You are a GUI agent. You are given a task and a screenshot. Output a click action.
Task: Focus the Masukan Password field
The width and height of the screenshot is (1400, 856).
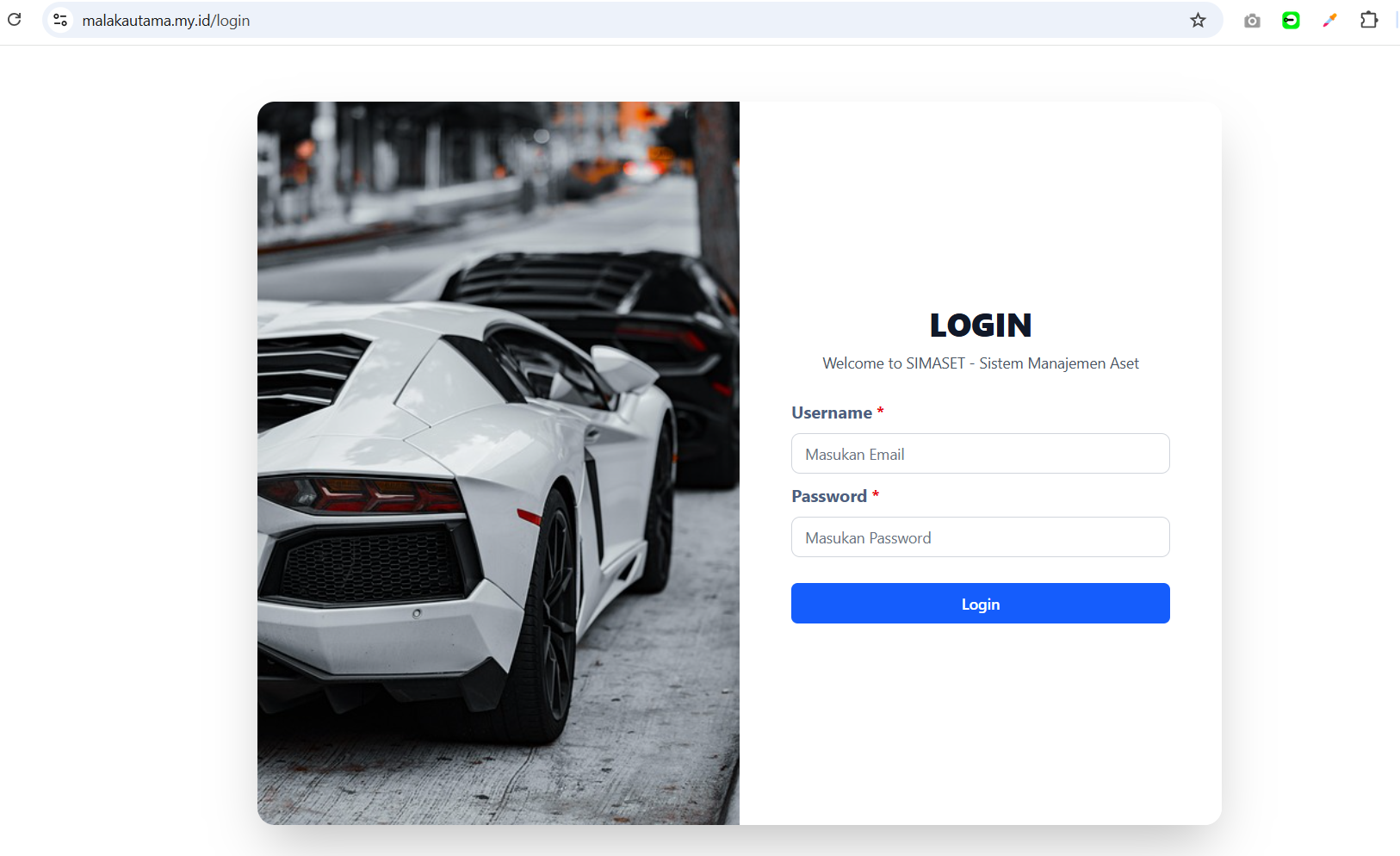pos(980,537)
